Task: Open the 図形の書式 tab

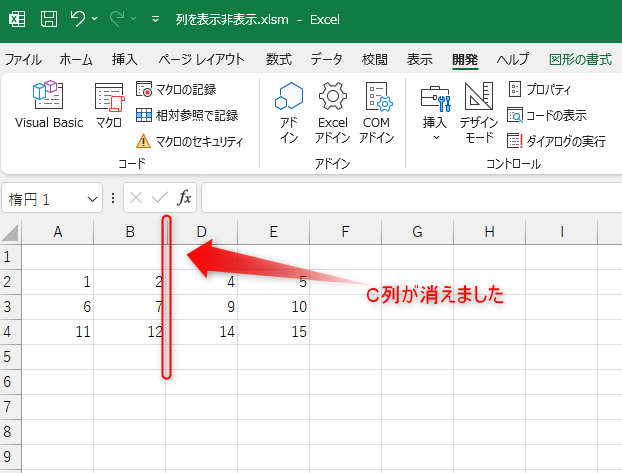Action: click(580, 60)
